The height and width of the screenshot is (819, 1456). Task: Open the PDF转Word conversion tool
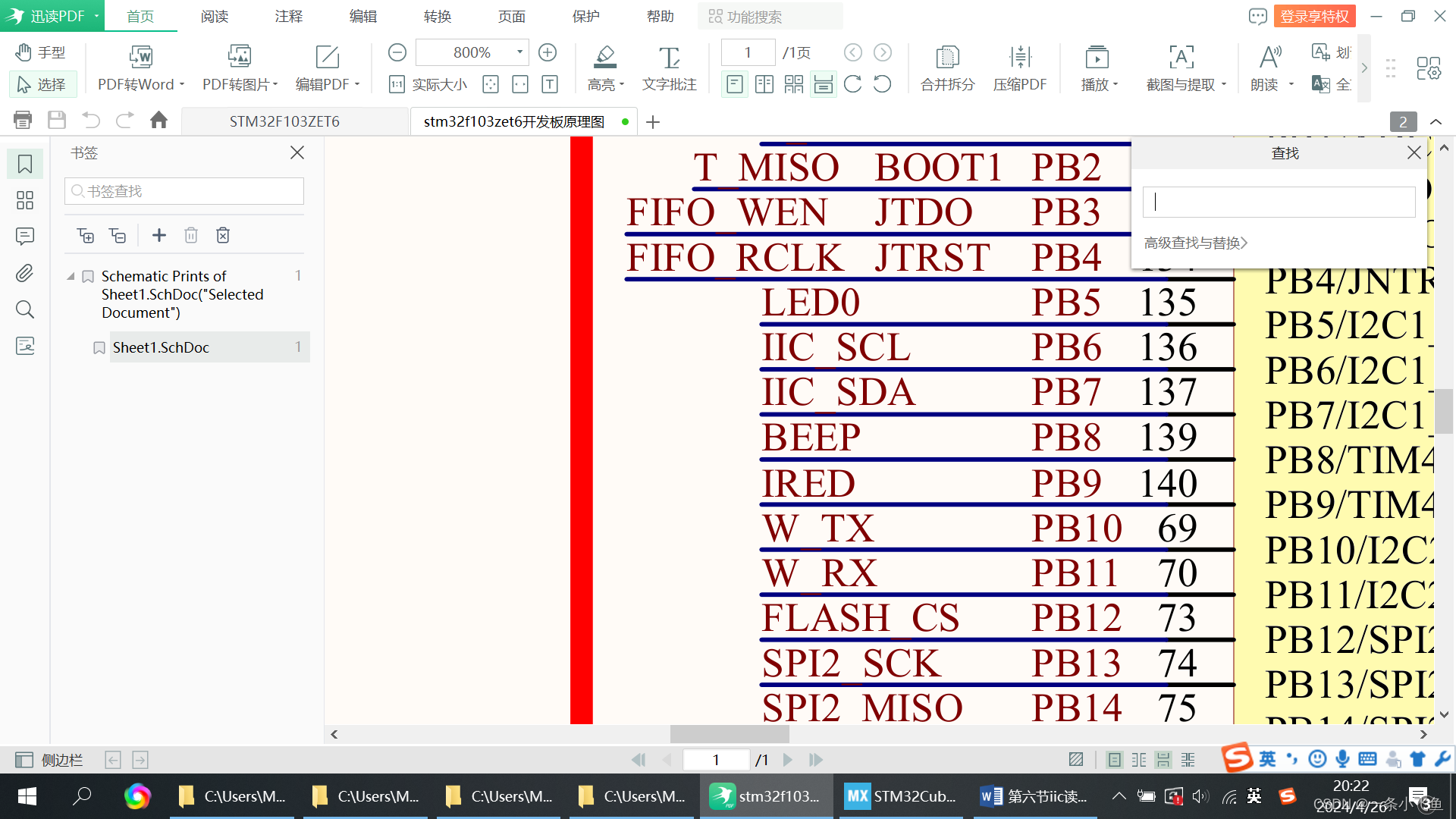pos(140,67)
